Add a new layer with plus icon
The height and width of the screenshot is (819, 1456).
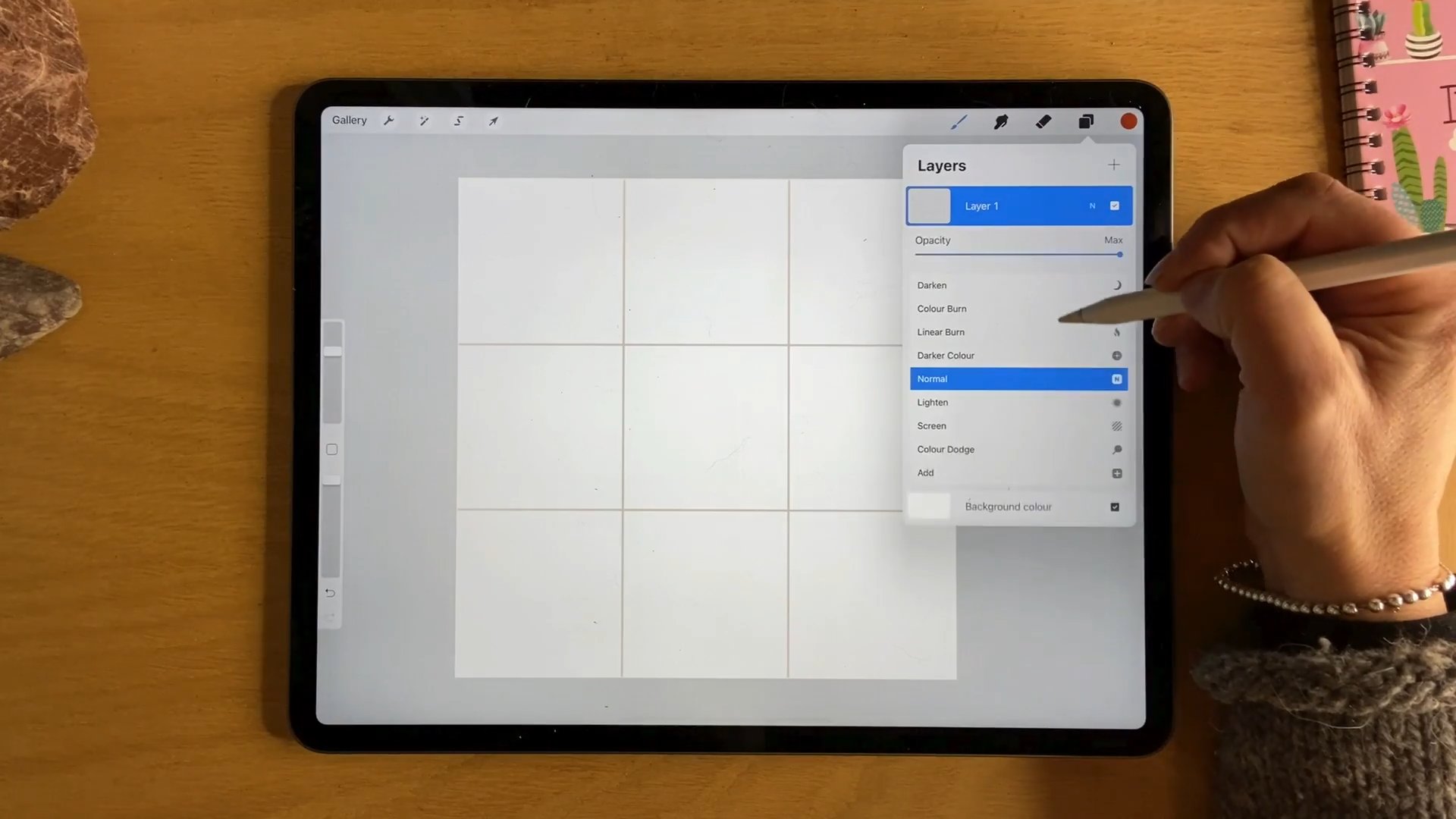(1113, 165)
